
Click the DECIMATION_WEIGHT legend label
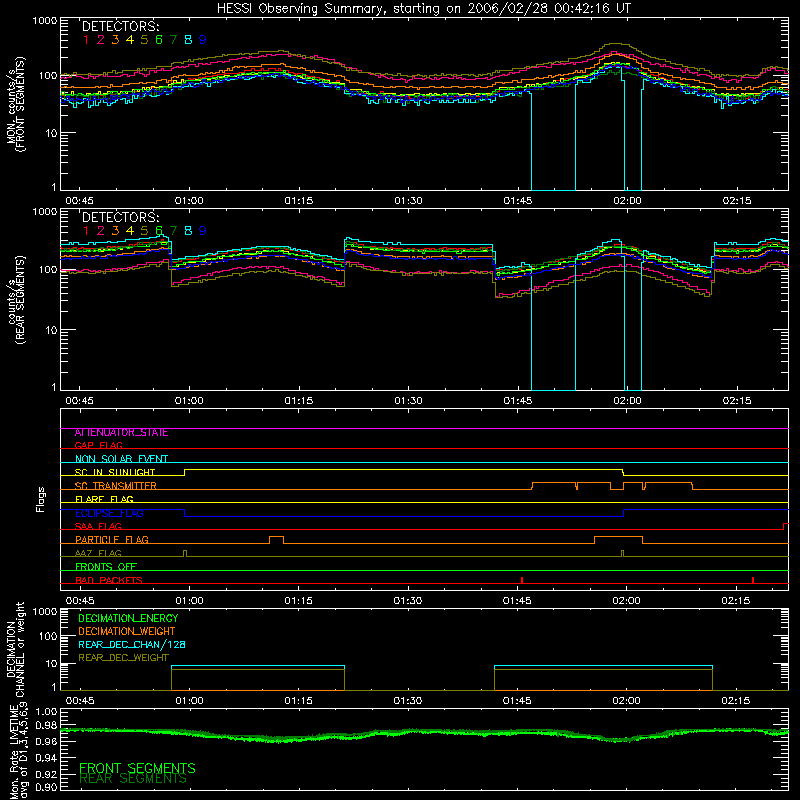coord(127,631)
